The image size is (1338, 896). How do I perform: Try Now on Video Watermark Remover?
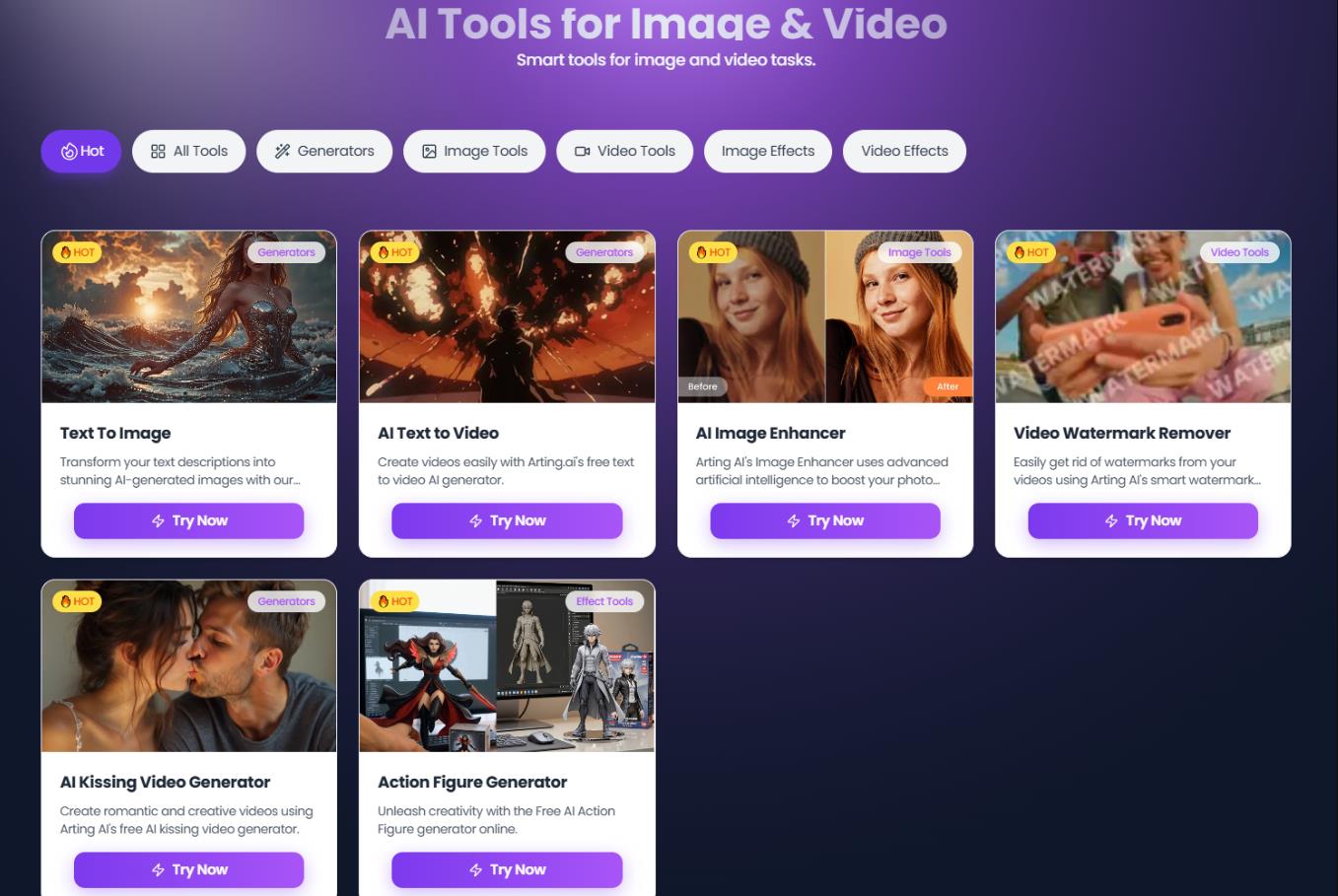tap(1143, 520)
